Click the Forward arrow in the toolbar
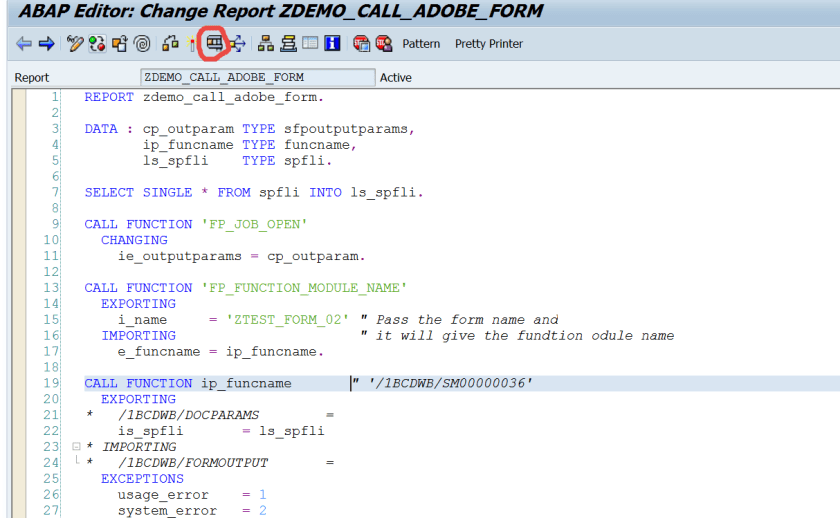This screenshot has width=840, height=518. pos(46,44)
